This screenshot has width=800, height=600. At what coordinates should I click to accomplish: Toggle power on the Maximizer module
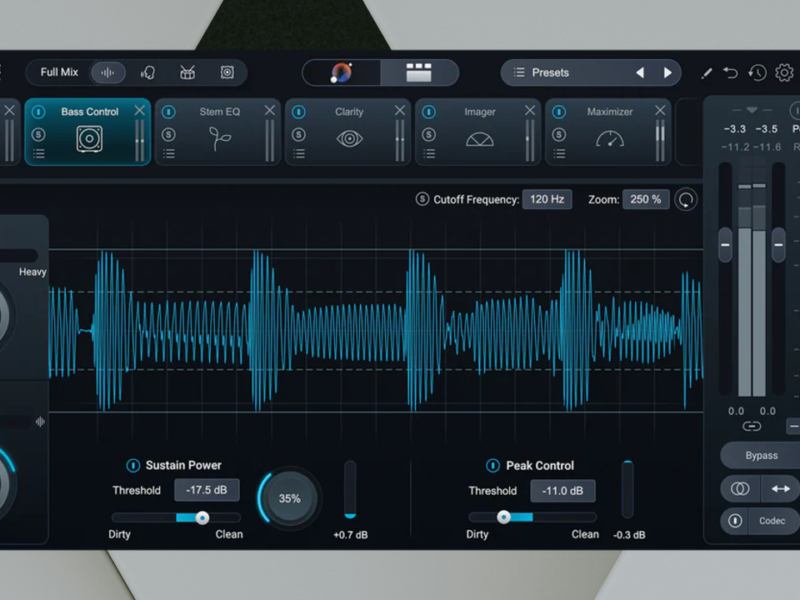[559, 112]
